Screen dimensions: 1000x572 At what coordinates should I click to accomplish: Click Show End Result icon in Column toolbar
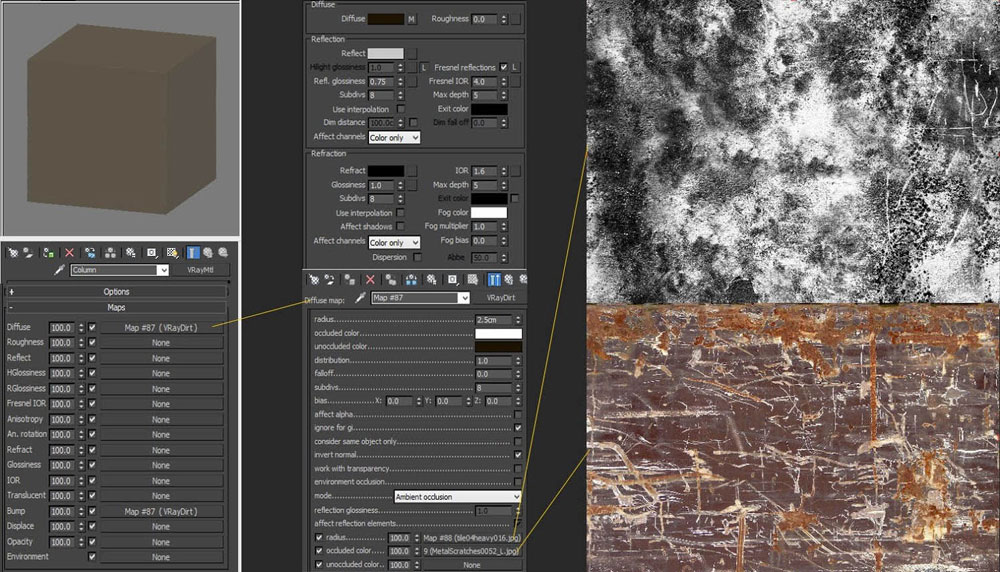[x=193, y=253]
